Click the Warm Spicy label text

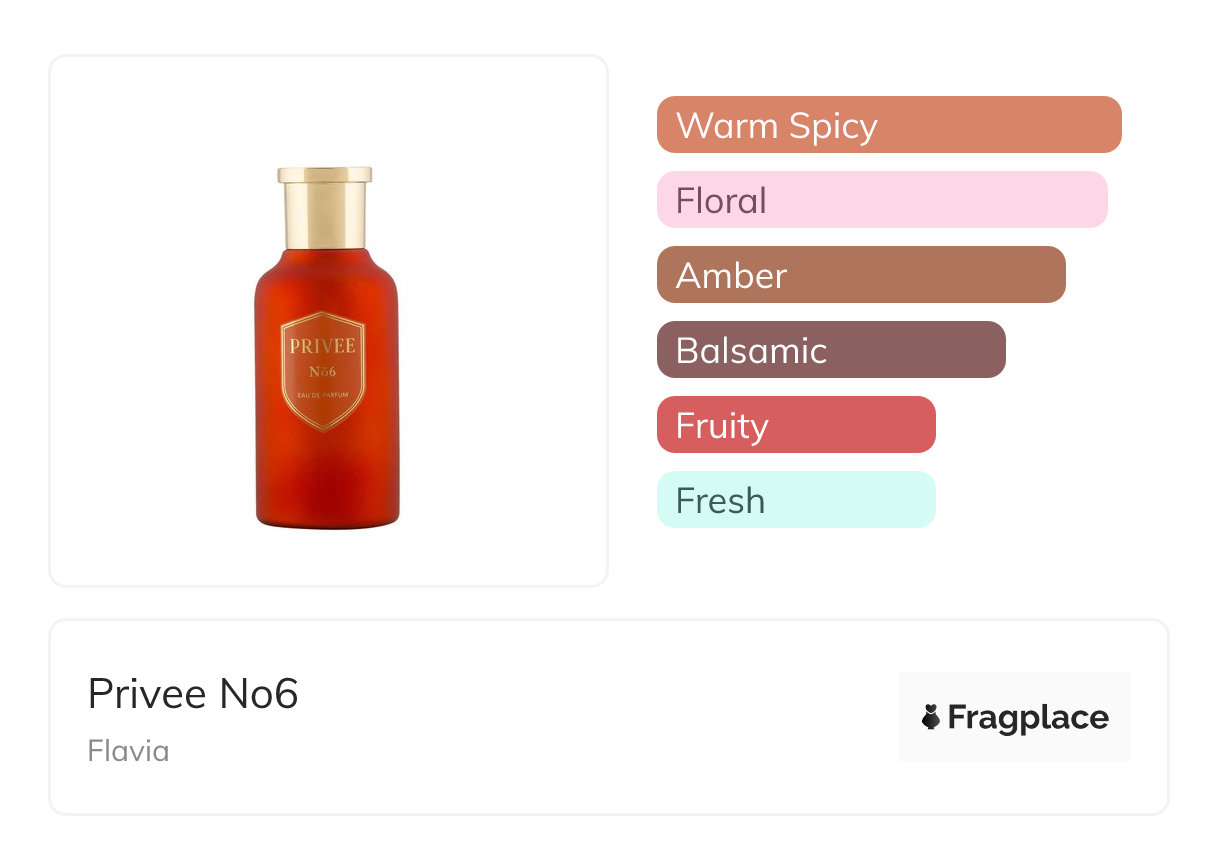pyautogui.click(x=776, y=125)
